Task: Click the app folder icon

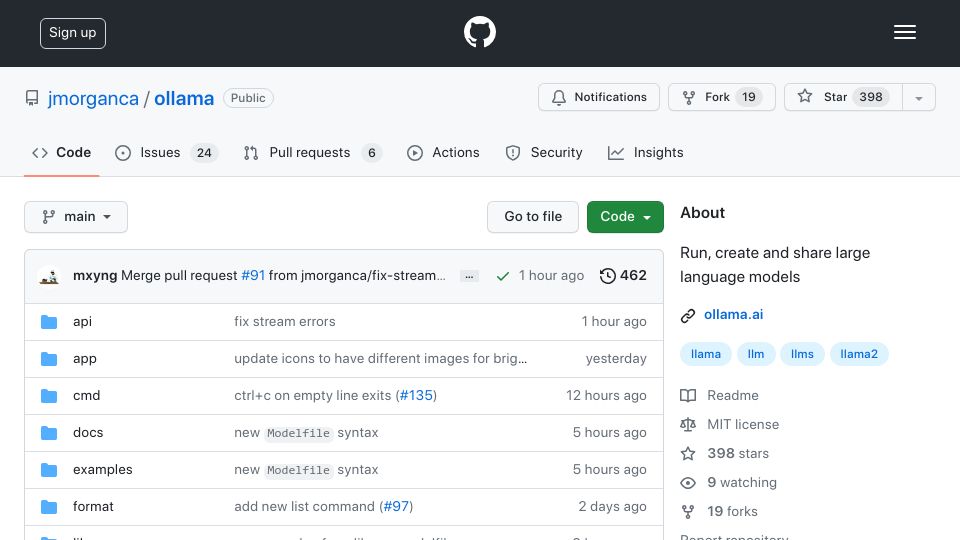Action: pos(49,359)
